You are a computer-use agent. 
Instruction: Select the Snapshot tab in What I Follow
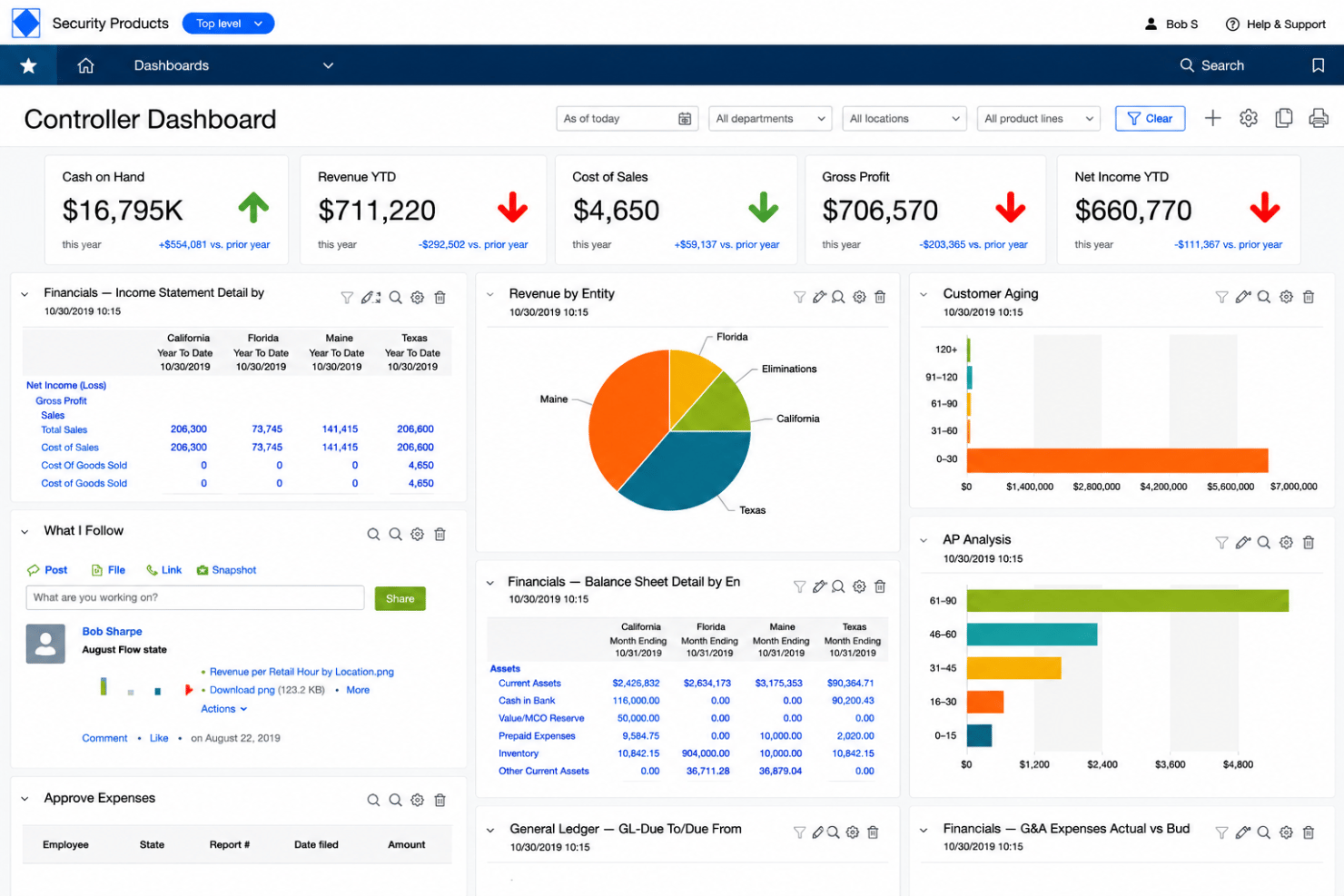click(x=226, y=570)
